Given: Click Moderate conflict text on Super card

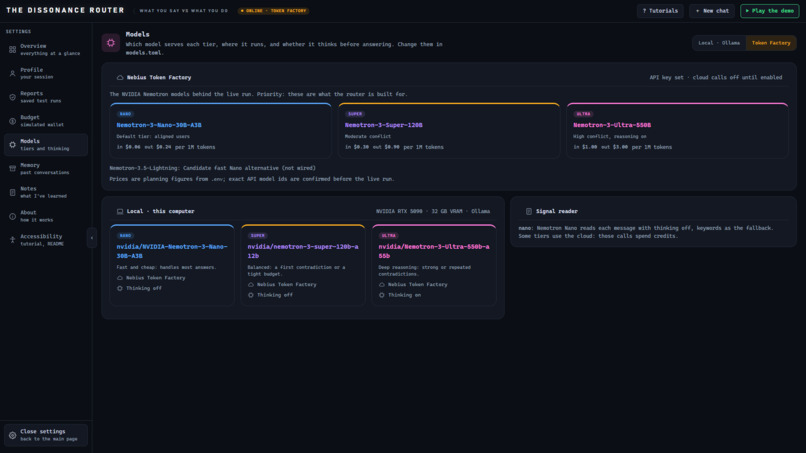Looking at the screenshot, I should tap(368, 137).
